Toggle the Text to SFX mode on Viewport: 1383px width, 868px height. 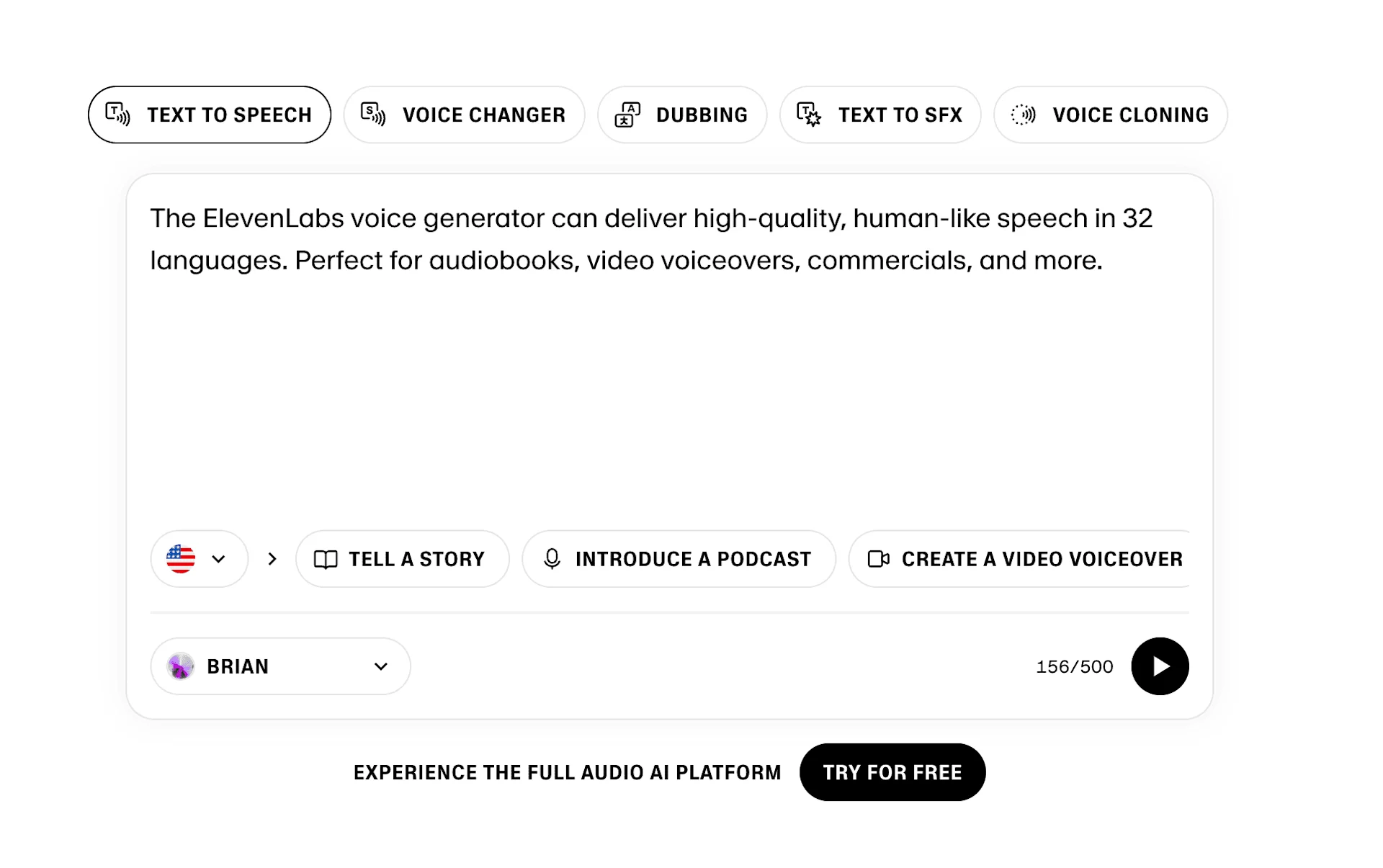coord(880,114)
